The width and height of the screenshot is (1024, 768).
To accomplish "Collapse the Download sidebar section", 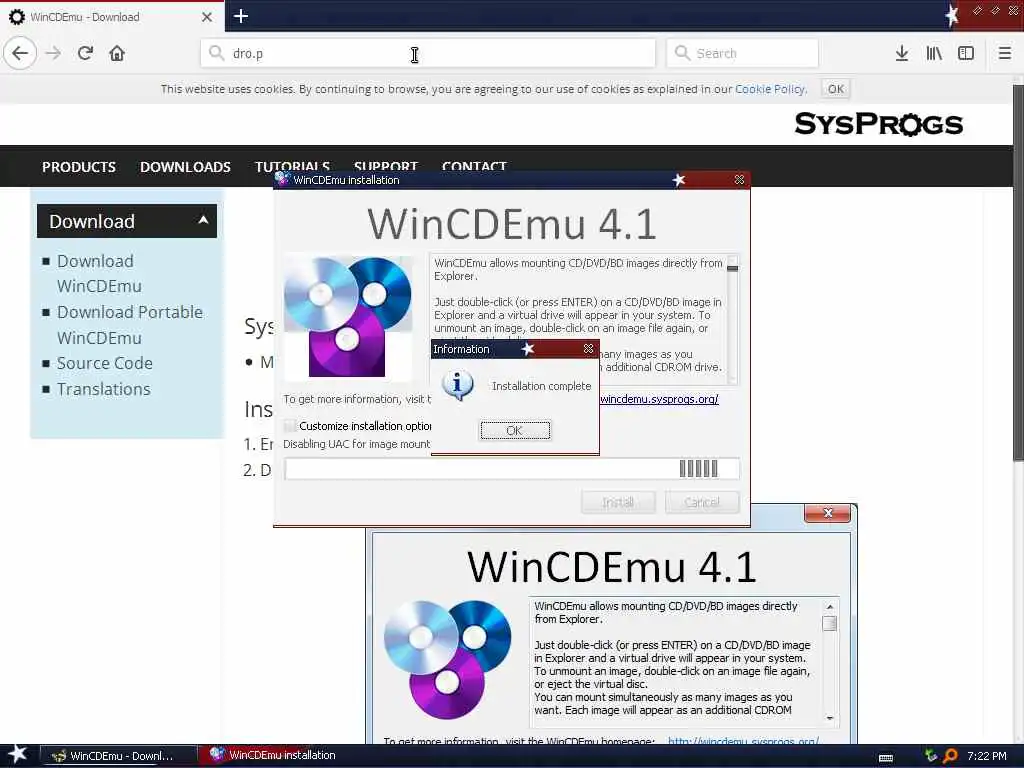I will pos(204,221).
